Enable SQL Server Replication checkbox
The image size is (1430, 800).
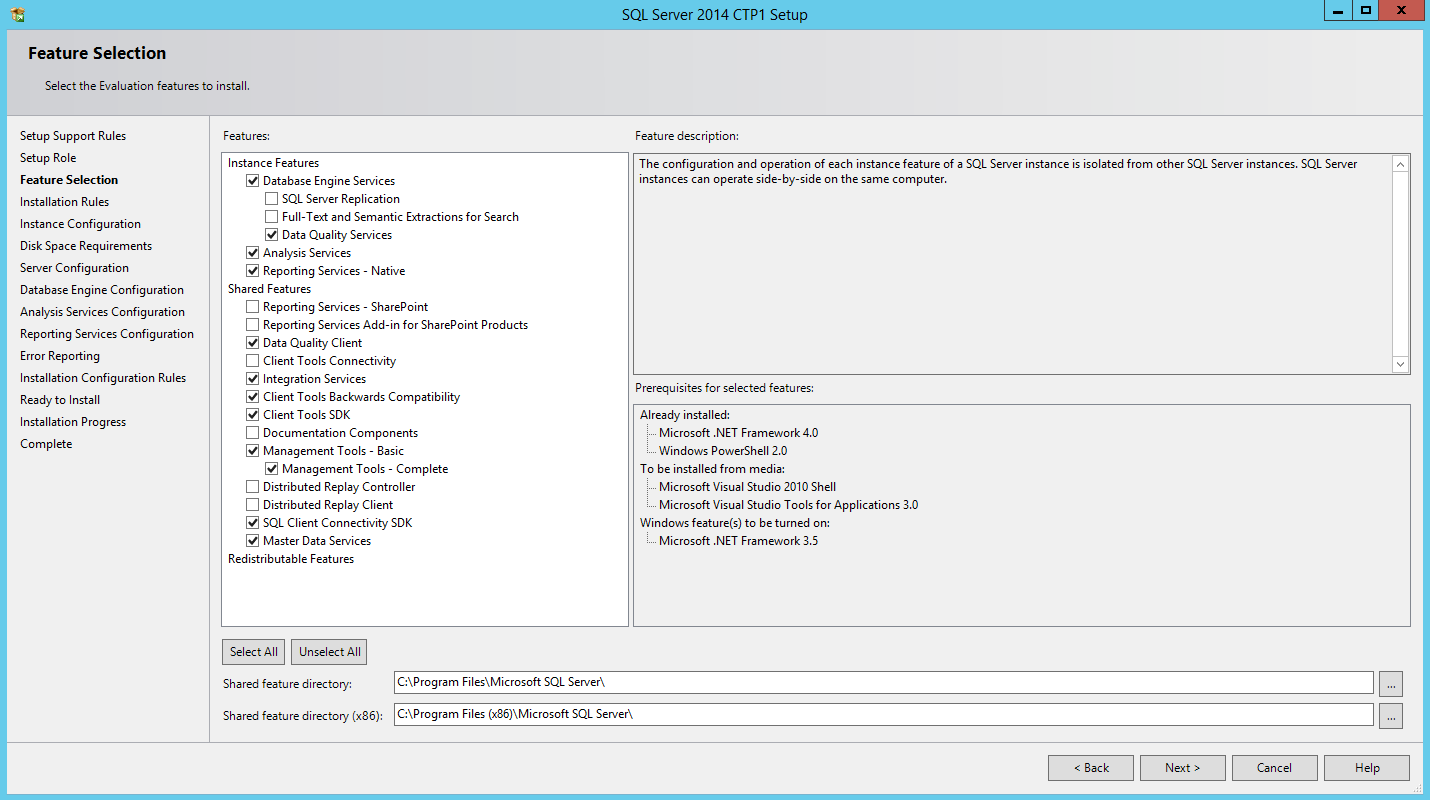tap(271, 199)
